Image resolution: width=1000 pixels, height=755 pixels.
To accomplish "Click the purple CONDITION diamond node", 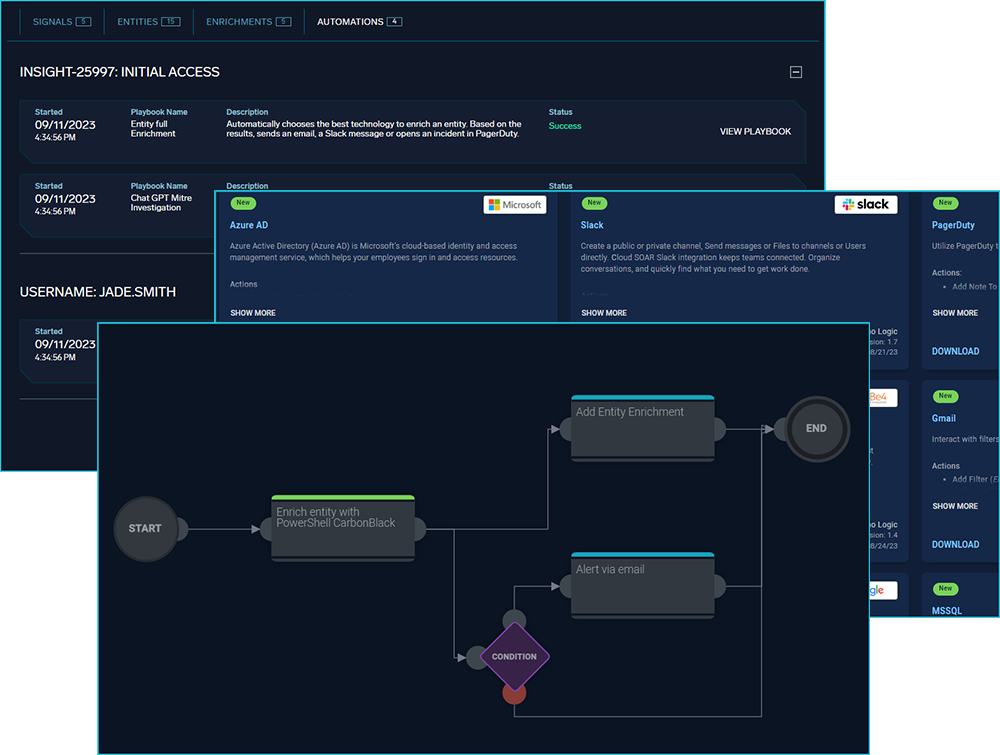I will pos(514,657).
